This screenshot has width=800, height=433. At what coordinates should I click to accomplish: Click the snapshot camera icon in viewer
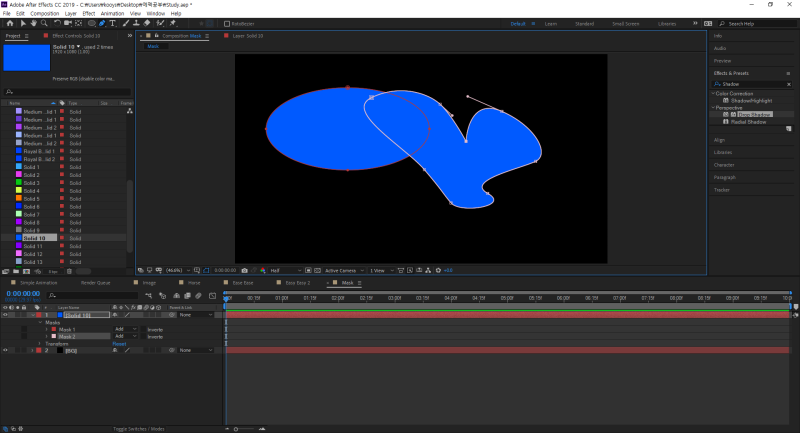pyautogui.click(x=244, y=270)
